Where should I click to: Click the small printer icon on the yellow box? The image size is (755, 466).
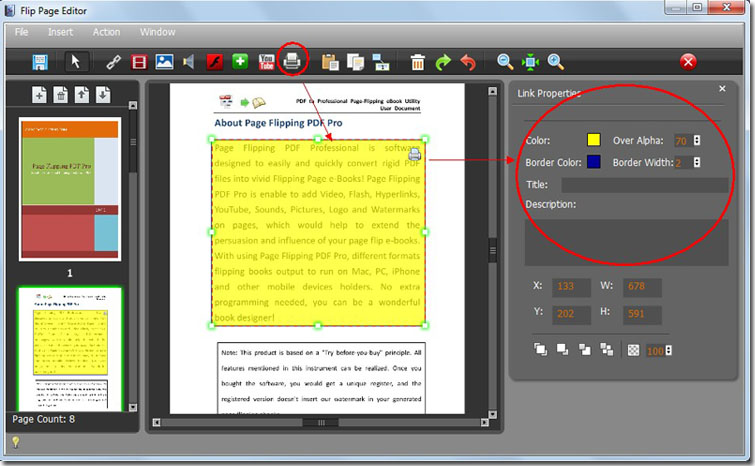(x=414, y=154)
